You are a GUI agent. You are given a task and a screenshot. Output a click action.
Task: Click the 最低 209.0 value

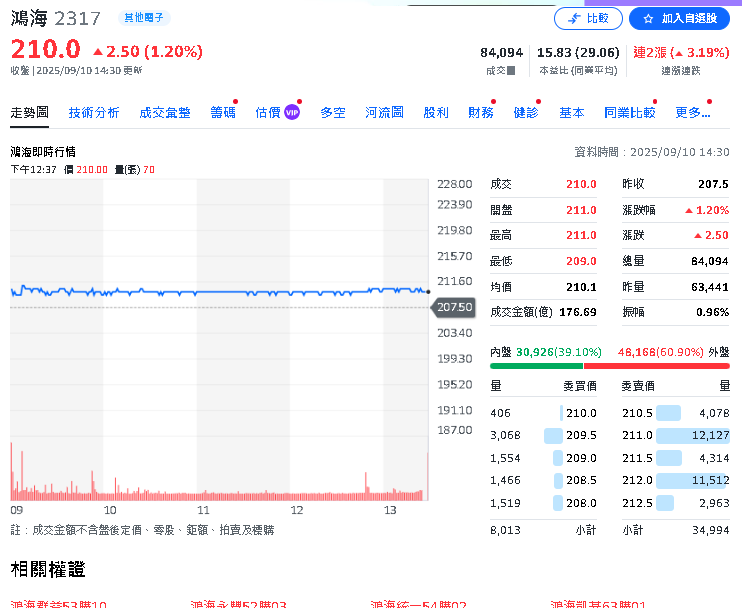click(581, 261)
